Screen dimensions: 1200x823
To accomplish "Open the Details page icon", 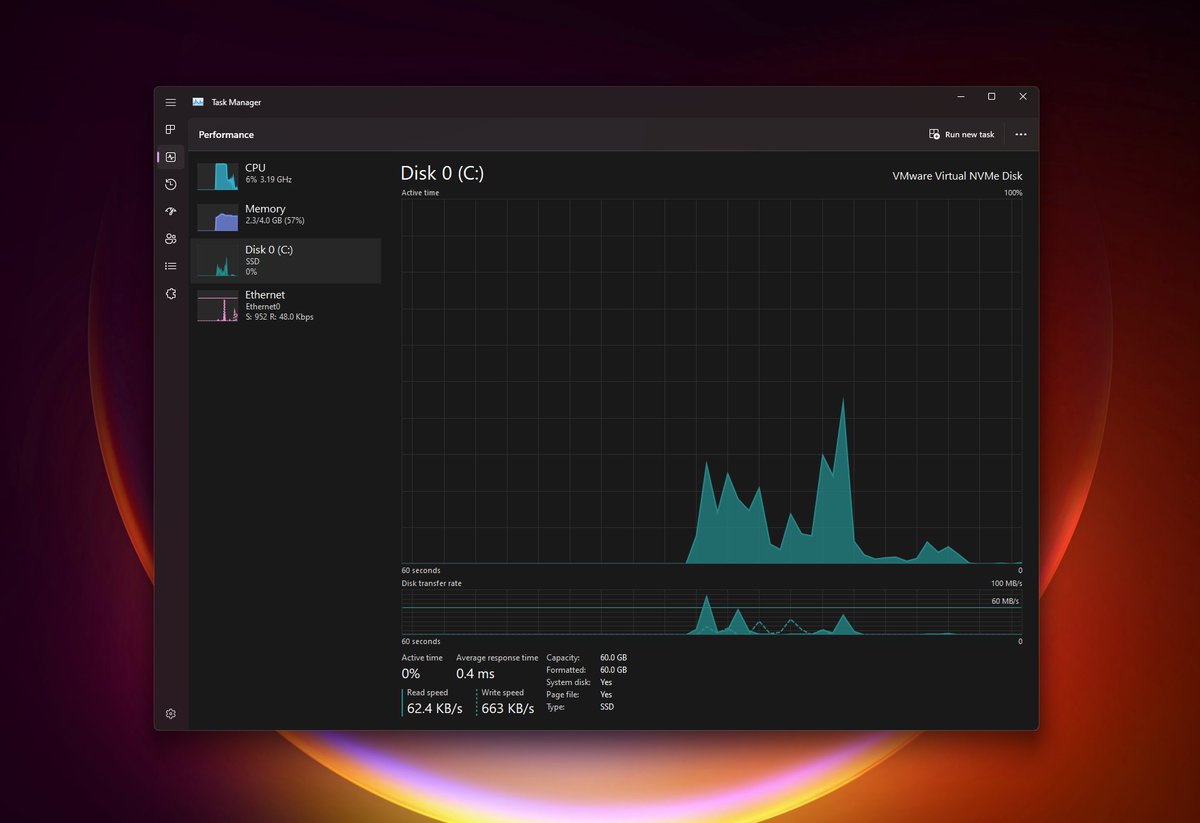I will [171, 266].
